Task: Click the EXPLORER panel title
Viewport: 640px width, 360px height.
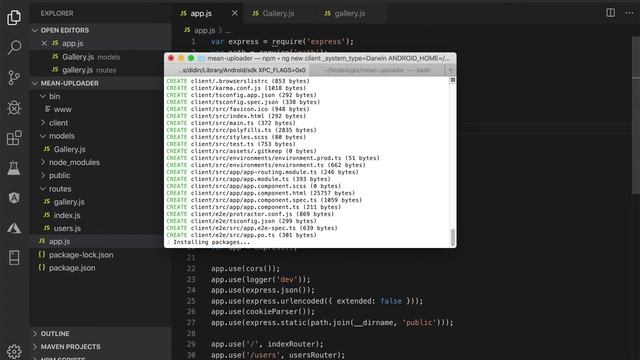Action: pos(57,13)
